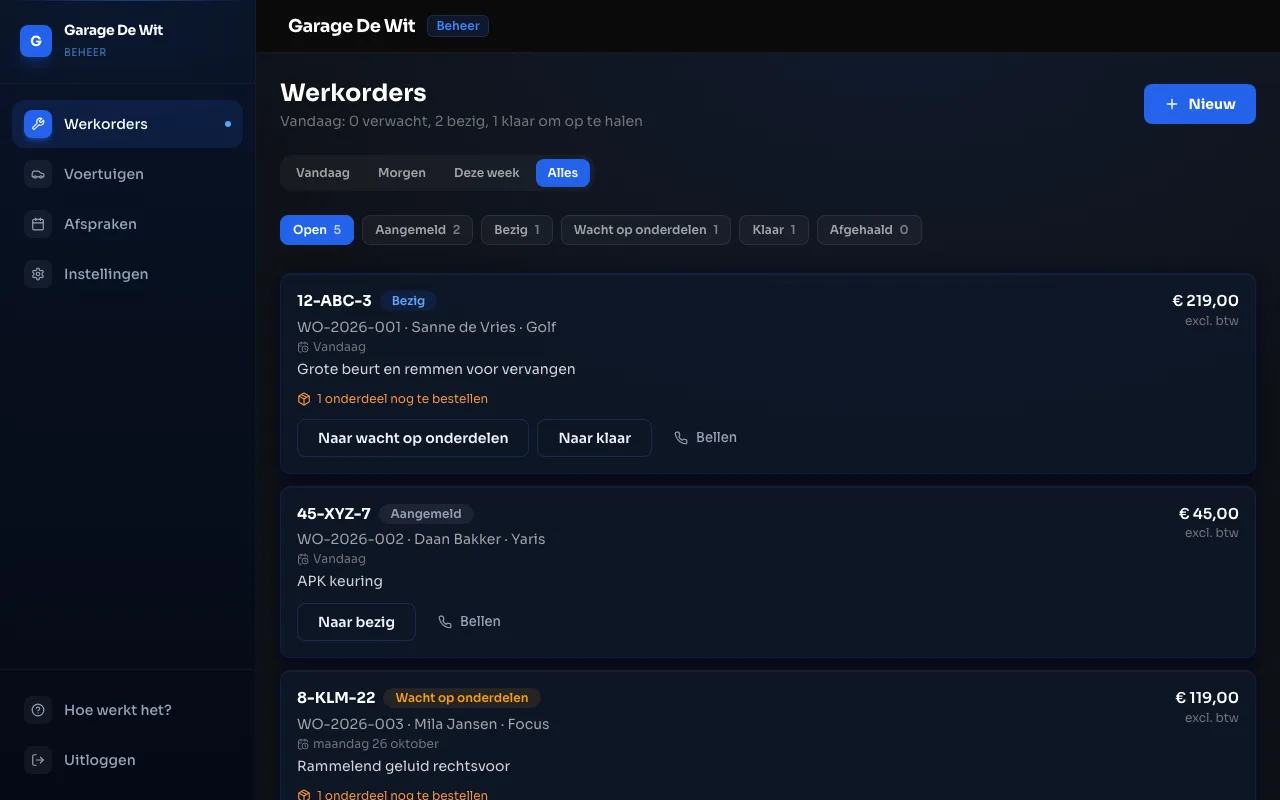Click phone icon for order 12-ABC-3
Image resolution: width=1280 pixels, height=800 pixels.
(x=681, y=438)
